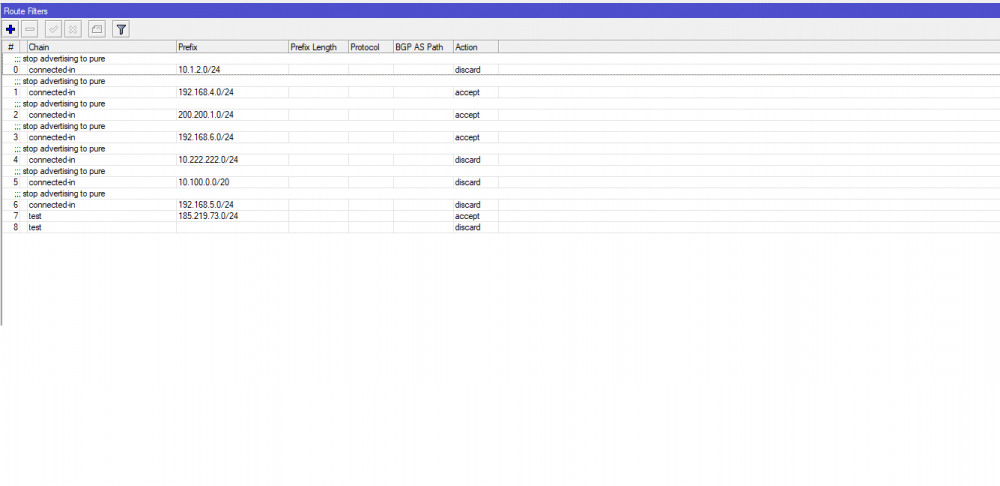Sort by the Prefix column header

(x=230, y=47)
